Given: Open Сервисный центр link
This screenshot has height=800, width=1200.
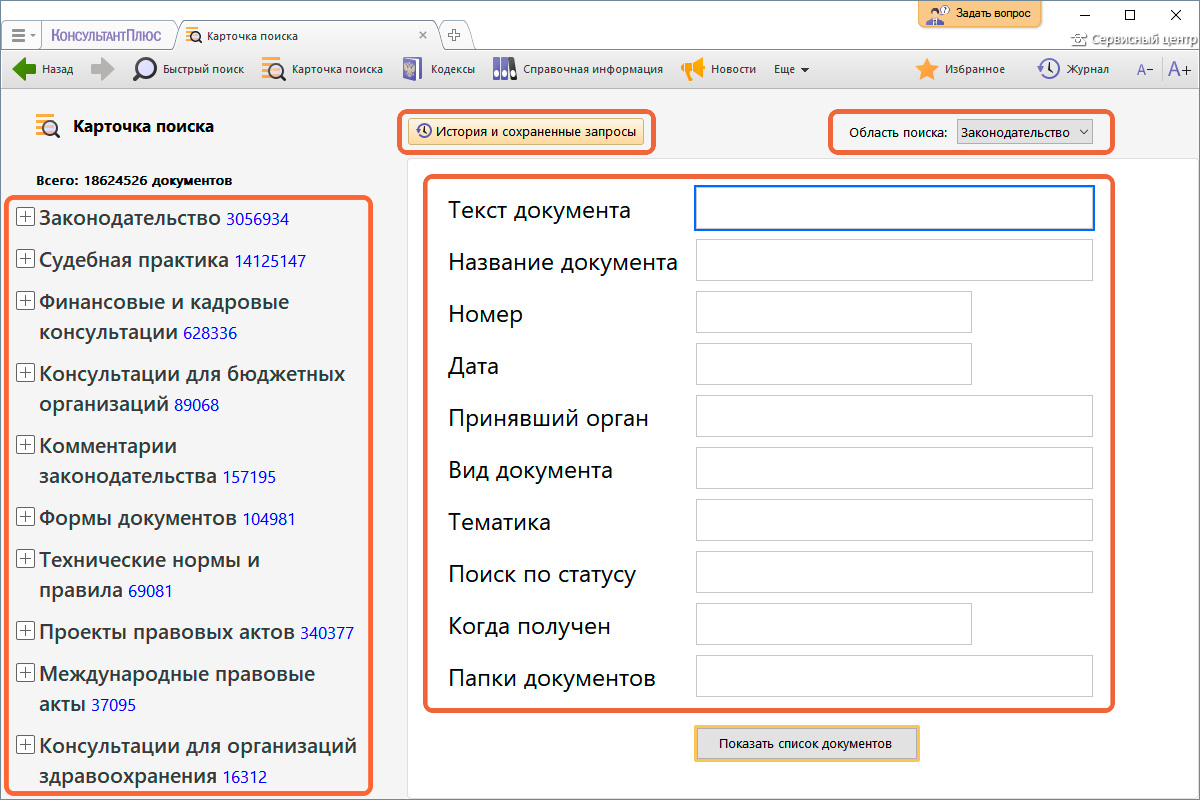Looking at the screenshot, I should (x=1135, y=40).
